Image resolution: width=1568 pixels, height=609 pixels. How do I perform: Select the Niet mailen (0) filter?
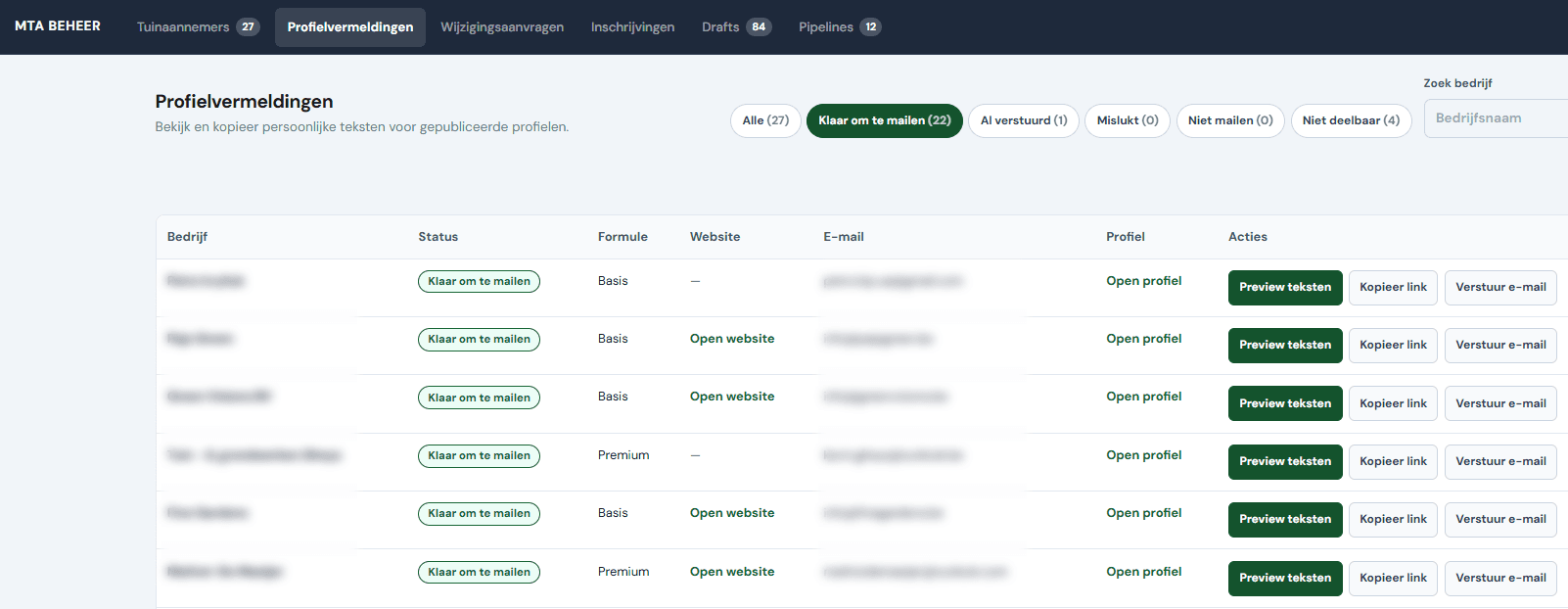(x=1230, y=120)
